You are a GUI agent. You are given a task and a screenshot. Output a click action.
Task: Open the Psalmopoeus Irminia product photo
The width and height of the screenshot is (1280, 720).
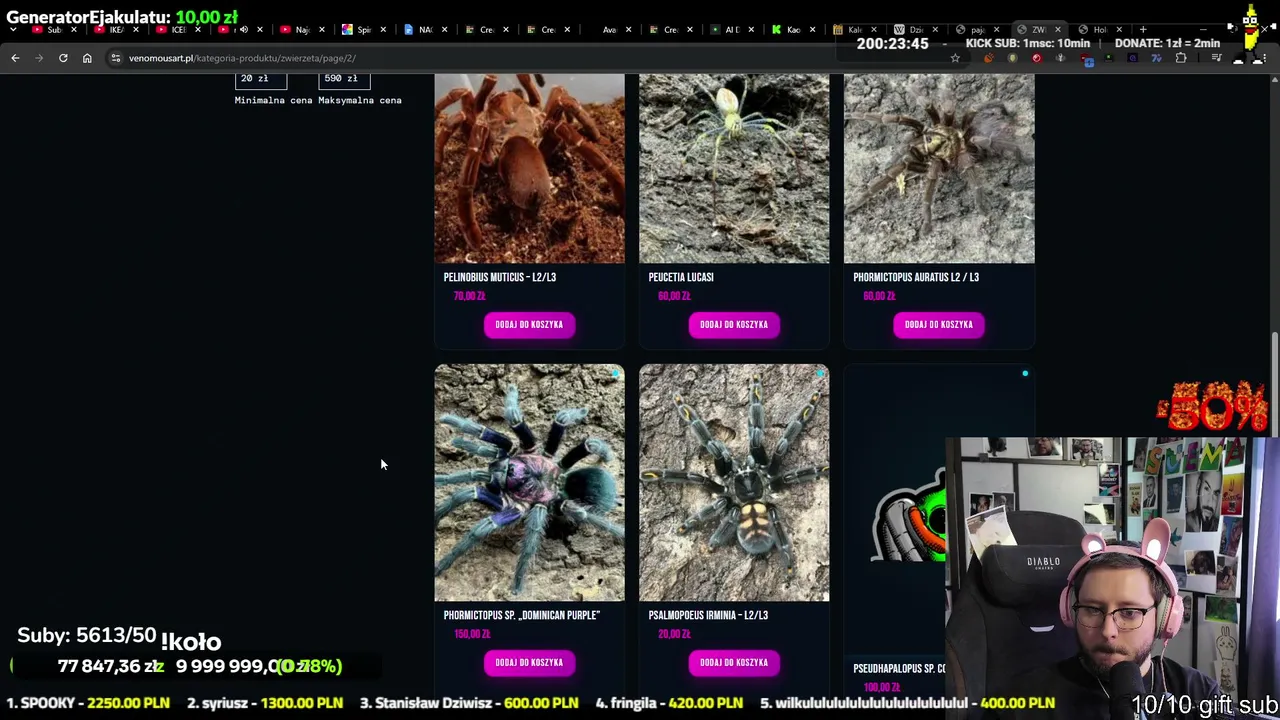click(734, 483)
